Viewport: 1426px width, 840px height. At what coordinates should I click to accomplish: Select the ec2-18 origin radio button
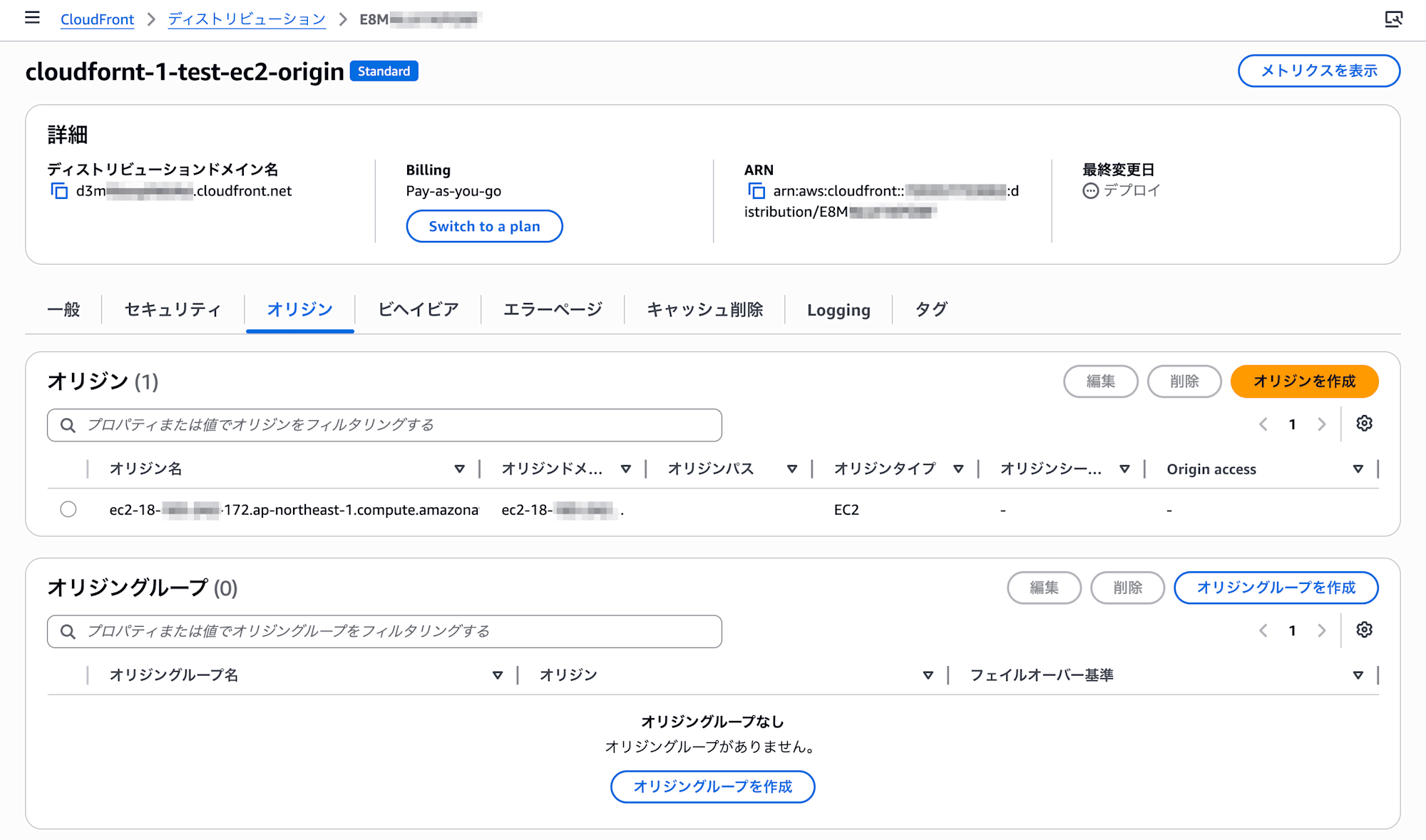point(68,509)
